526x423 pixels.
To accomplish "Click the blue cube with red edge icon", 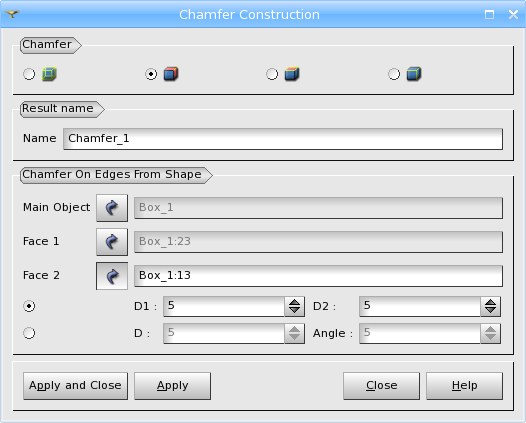I will click(x=171, y=74).
